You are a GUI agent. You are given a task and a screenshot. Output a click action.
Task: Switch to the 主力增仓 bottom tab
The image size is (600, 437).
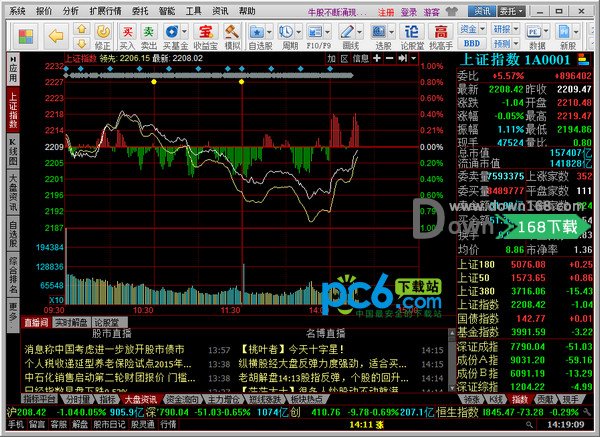pos(223,399)
